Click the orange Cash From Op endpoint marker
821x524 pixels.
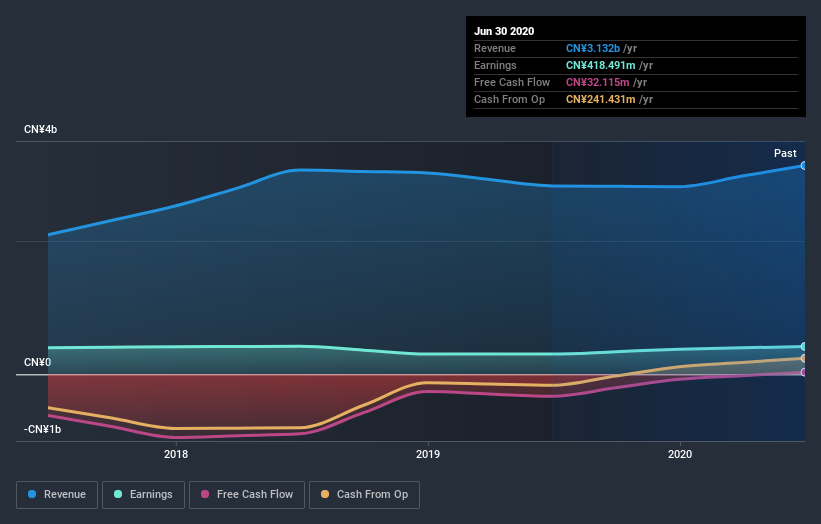(803, 359)
